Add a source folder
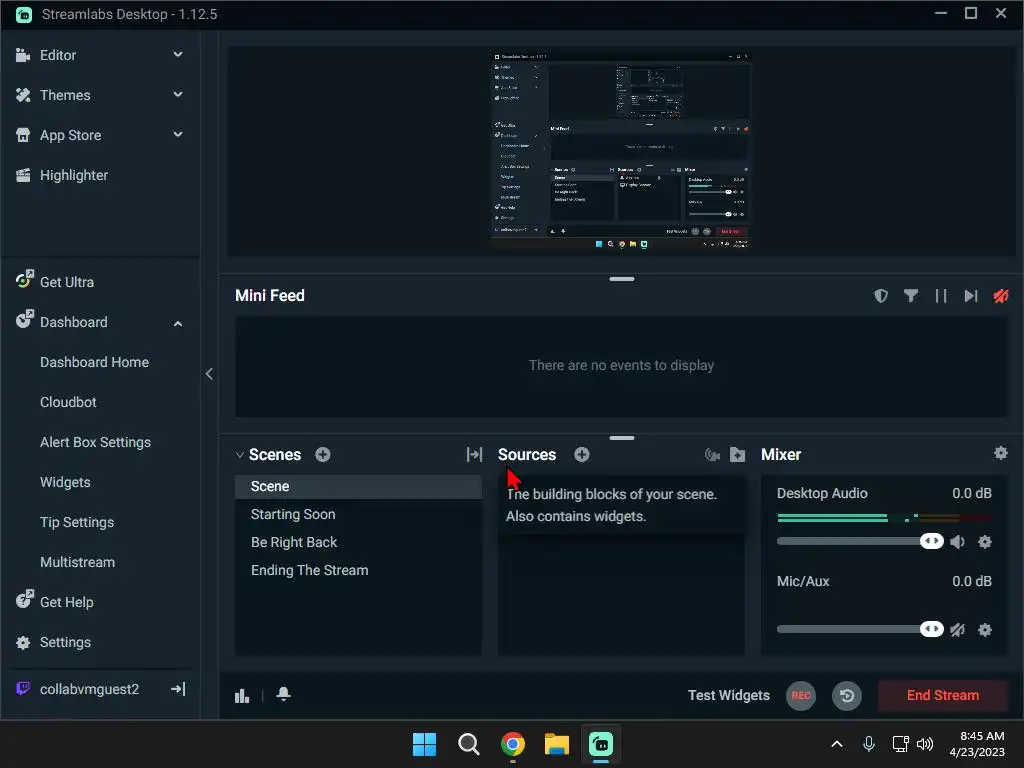The width and height of the screenshot is (1024, 768). pyautogui.click(x=737, y=455)
